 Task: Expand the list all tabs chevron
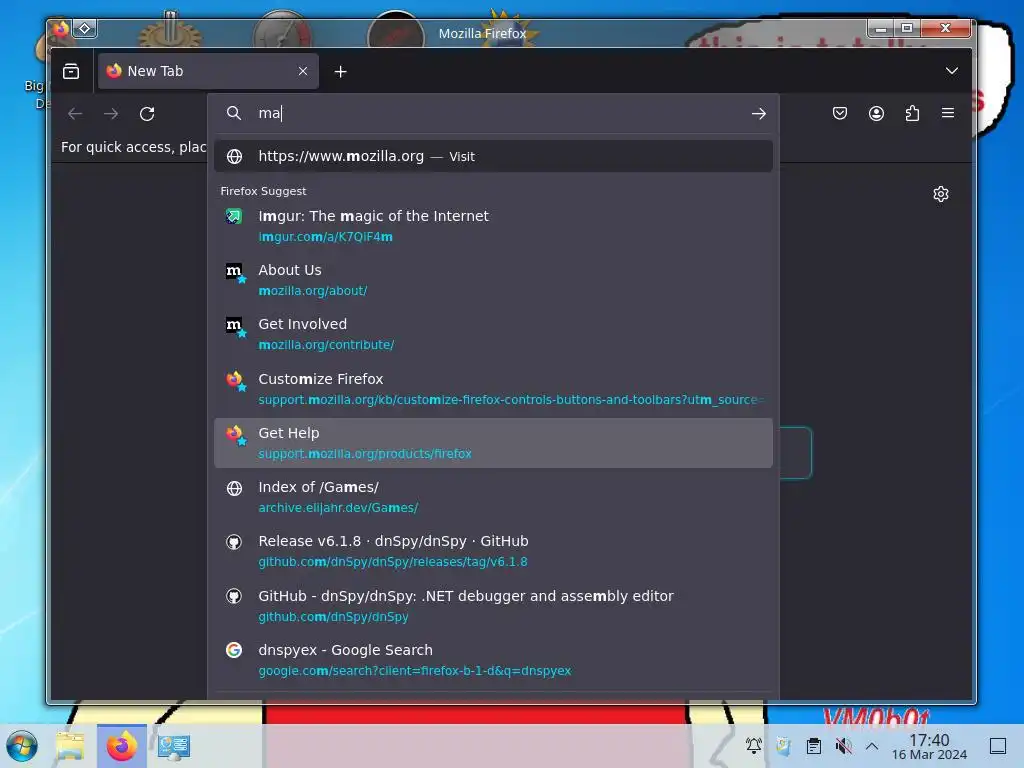952,71
